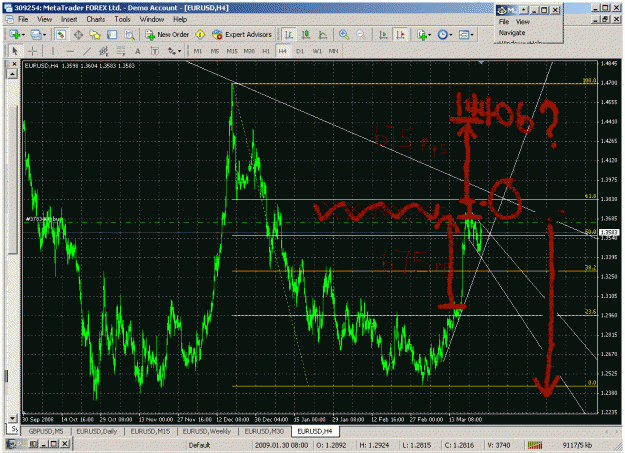Click the Zoom Out magnifier icon
This screenshot has width=625, height=453.
point(361,35)
